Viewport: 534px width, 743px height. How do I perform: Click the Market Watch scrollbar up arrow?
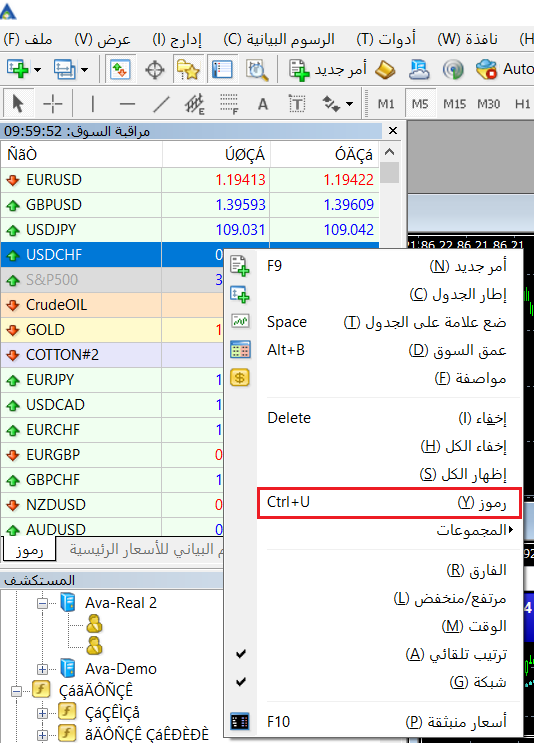point(389,152)
